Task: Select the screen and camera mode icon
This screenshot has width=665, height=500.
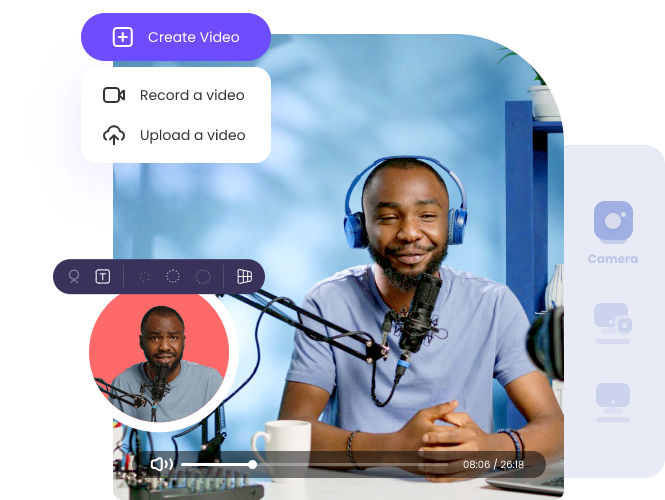Action: (613, 322)
